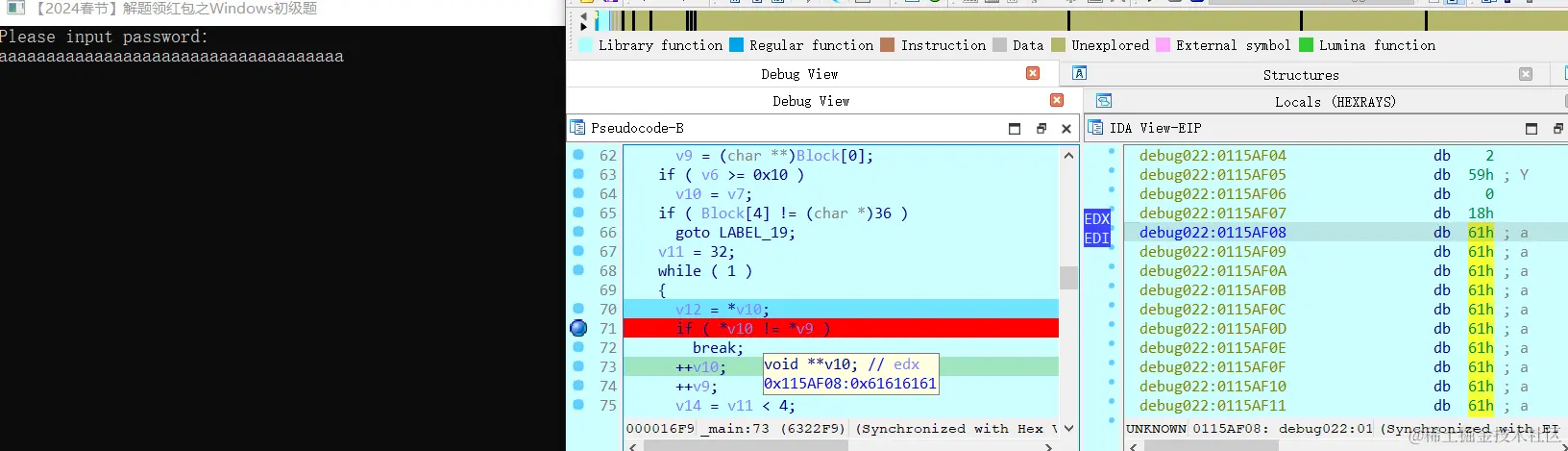Click the pseudocode vertical scrollbar thumb

(x=1068, y=277)
